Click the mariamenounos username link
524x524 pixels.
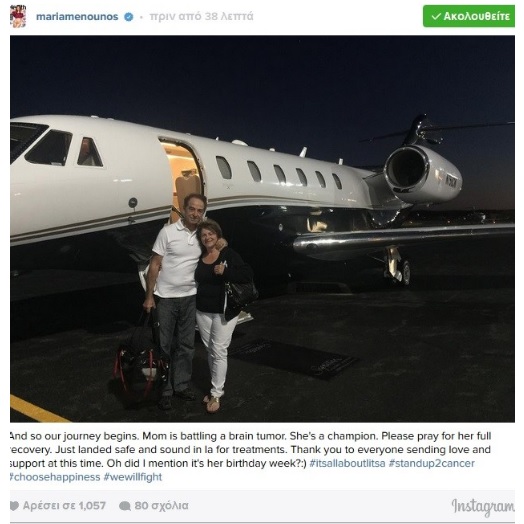77,16
